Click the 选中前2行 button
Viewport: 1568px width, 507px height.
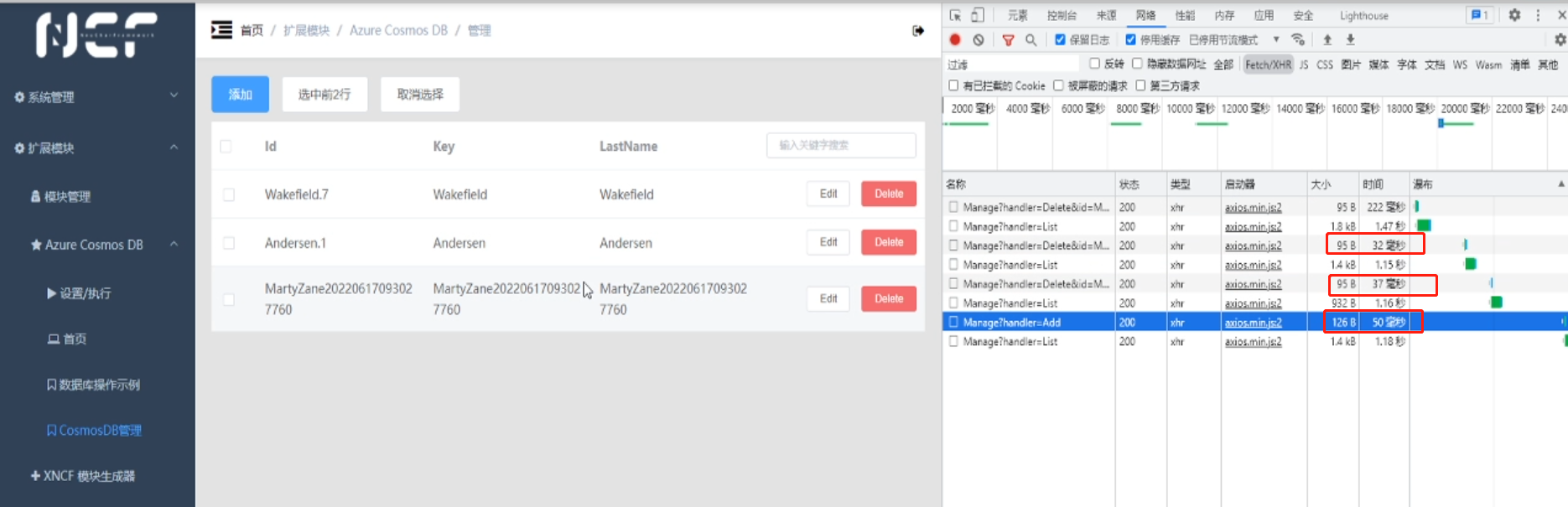pyautogui.click(x=325, y=94)
